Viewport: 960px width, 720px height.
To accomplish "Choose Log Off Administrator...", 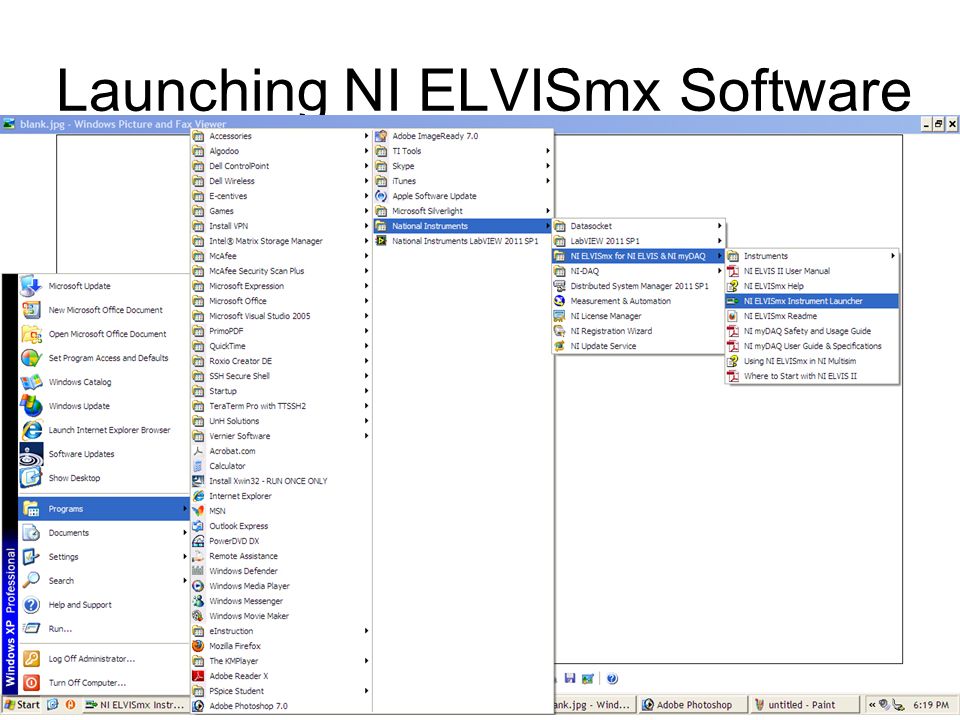I will click(x=103, y=659).
